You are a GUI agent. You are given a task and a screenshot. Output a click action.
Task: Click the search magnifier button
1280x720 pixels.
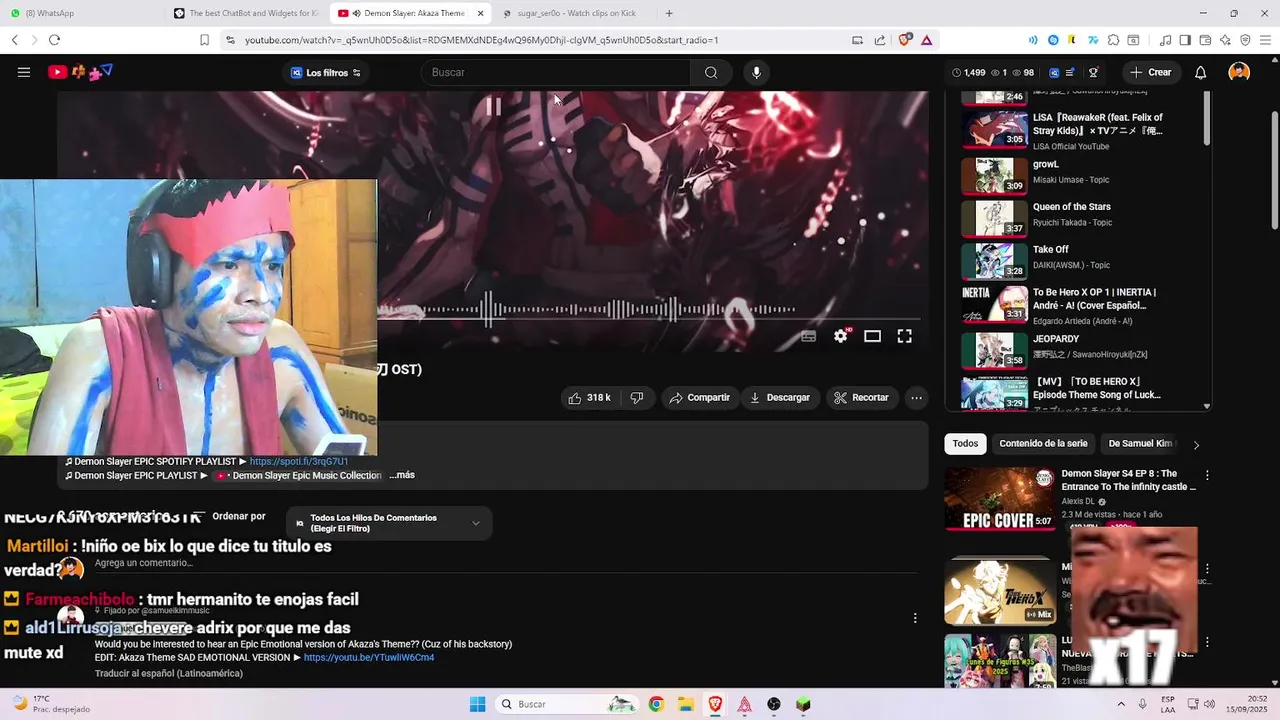(x=711, y=72)
